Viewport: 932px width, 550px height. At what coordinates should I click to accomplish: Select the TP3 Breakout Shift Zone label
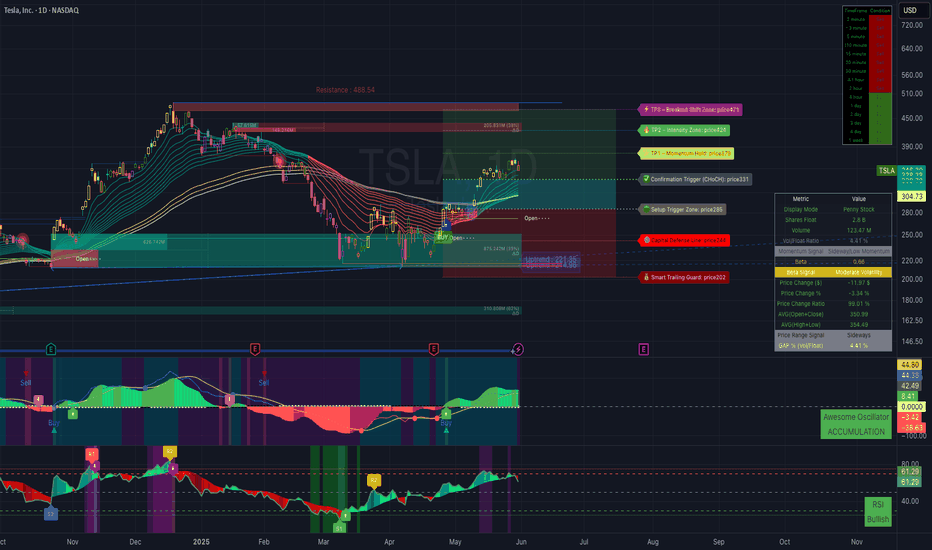coord(690,109)
